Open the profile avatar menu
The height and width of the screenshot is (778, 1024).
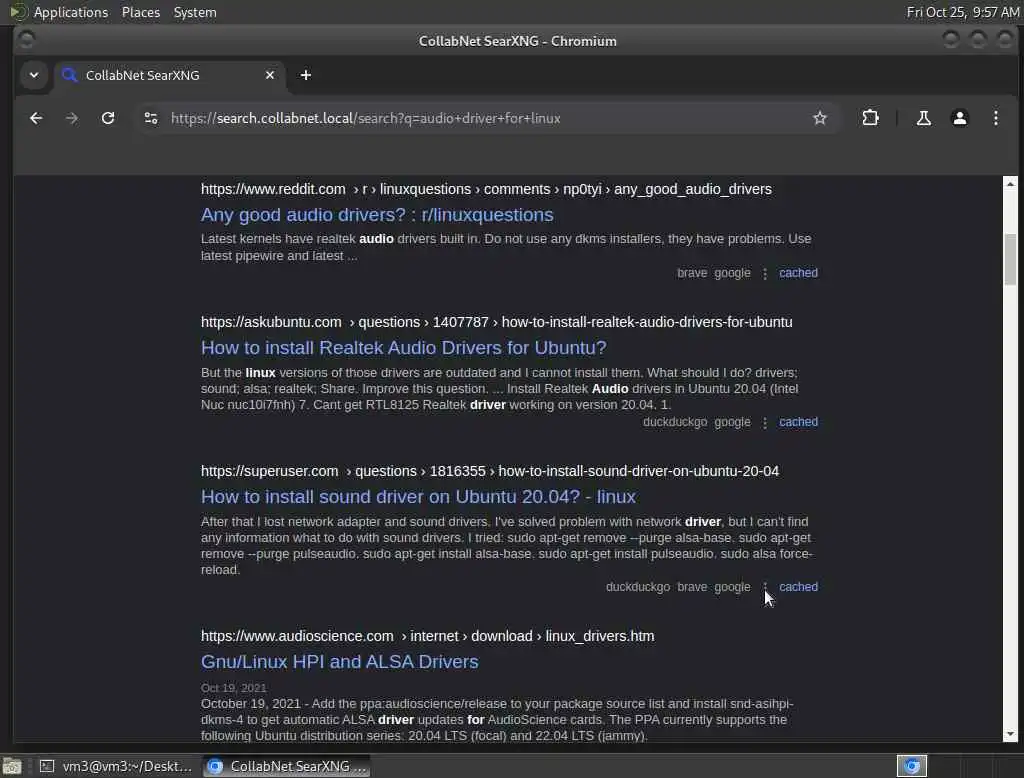(x=959, y=118)
